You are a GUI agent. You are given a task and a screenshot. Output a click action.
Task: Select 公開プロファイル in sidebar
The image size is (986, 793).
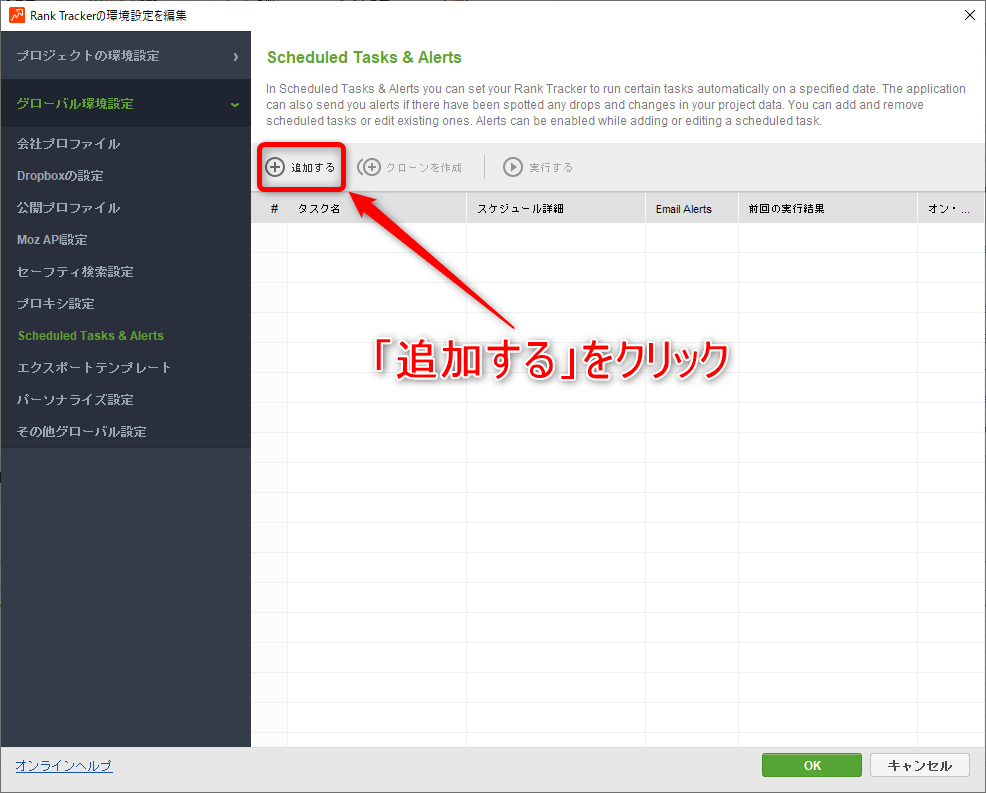pyautogui.click(x=68, y=208)
